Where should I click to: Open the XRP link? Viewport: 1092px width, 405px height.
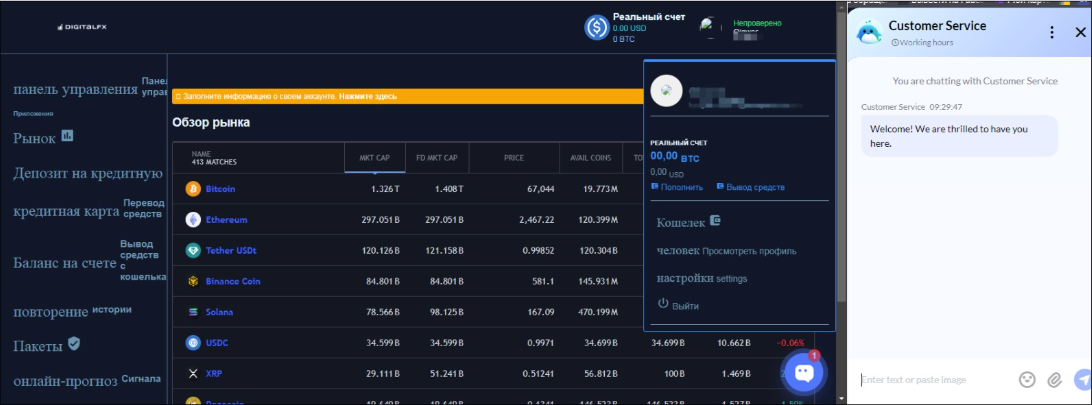tap(214, 374)
